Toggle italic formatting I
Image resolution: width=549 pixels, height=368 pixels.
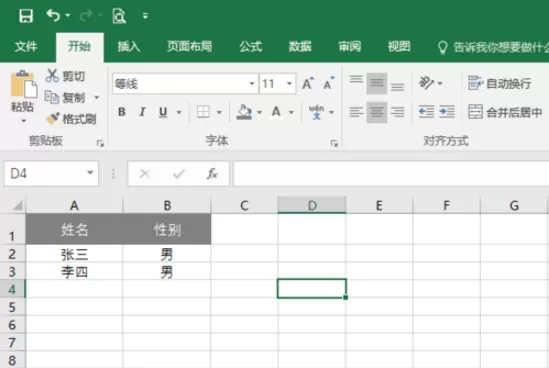click(142, 112)
